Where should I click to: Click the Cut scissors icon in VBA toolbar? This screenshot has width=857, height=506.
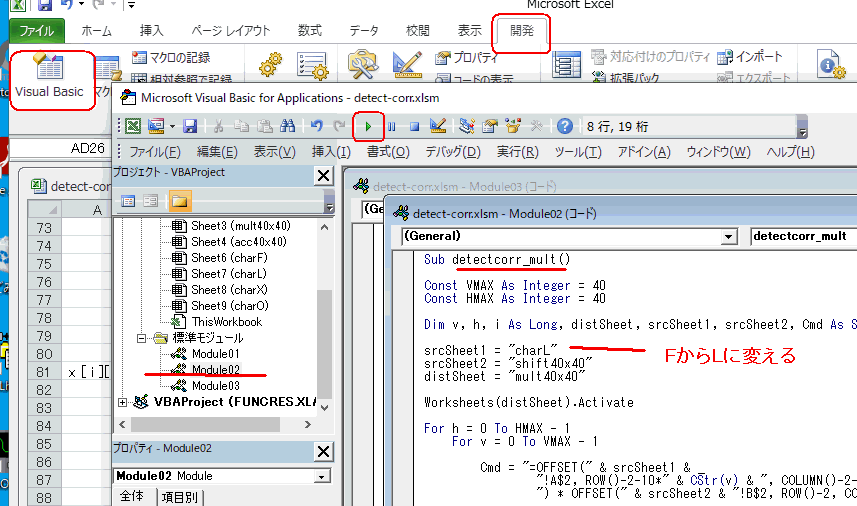219,126
